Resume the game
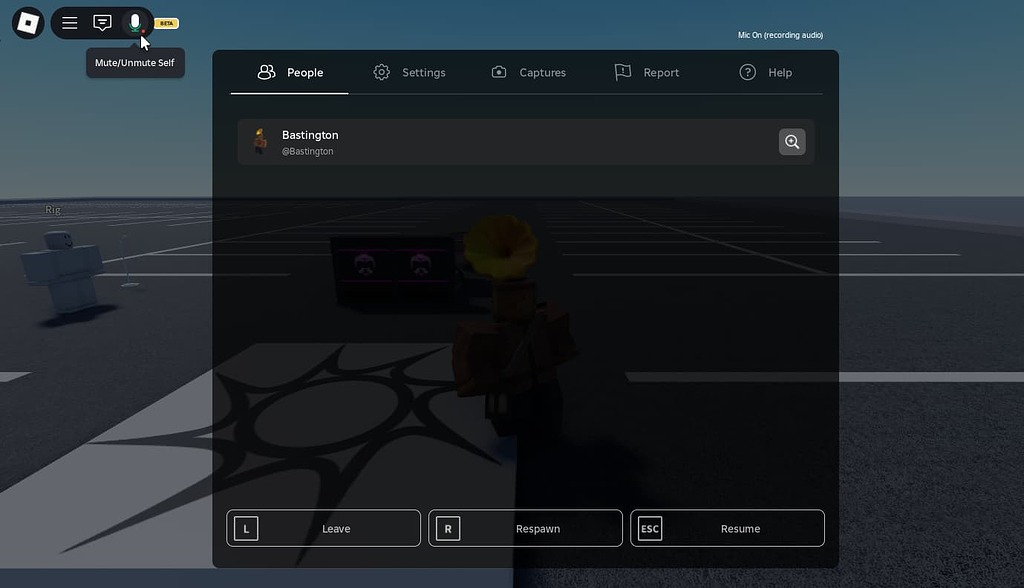This screenshot has height=588, width=1024. 727,528
